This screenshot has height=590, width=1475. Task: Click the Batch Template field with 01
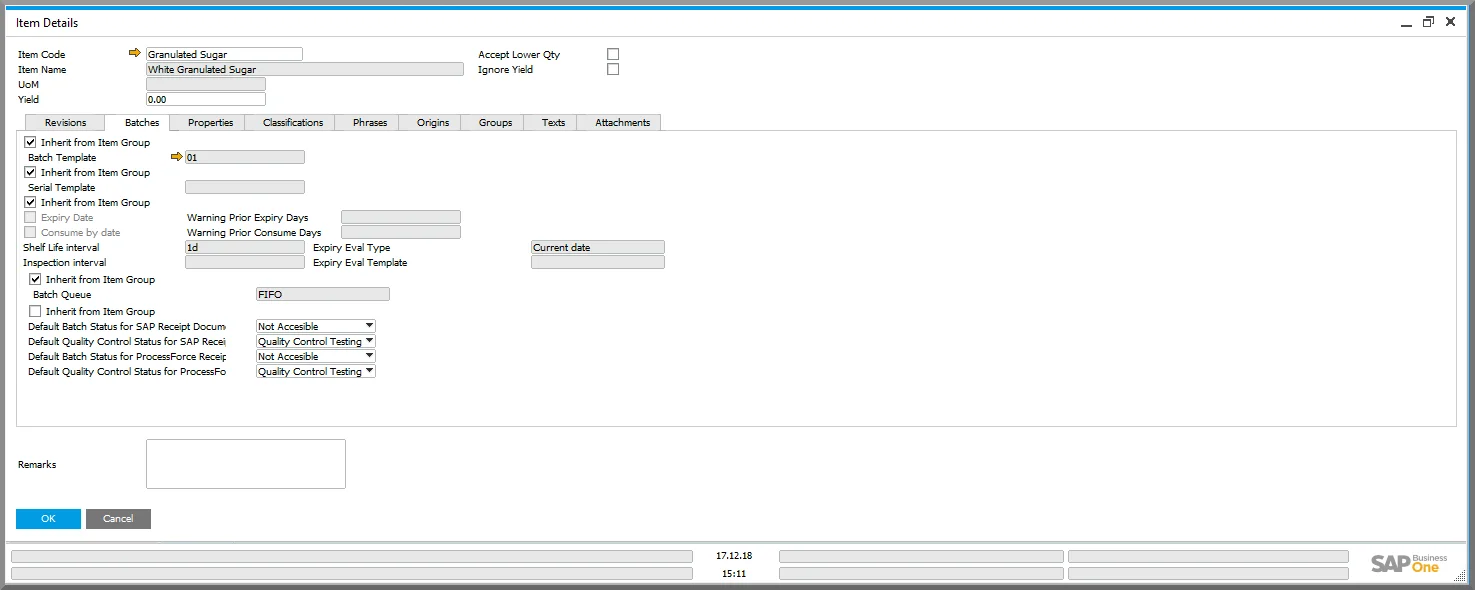pos(245,157)
